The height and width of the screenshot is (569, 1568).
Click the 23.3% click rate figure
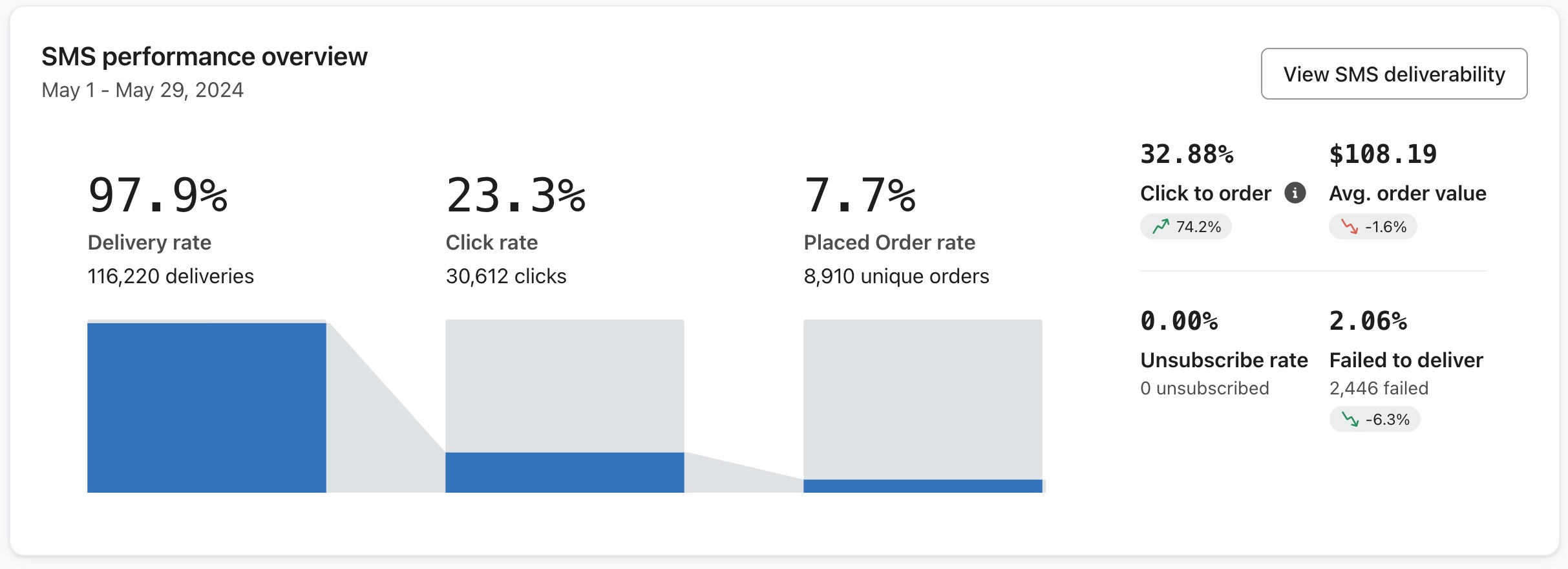pyautogui.click(x=516, y=195)
